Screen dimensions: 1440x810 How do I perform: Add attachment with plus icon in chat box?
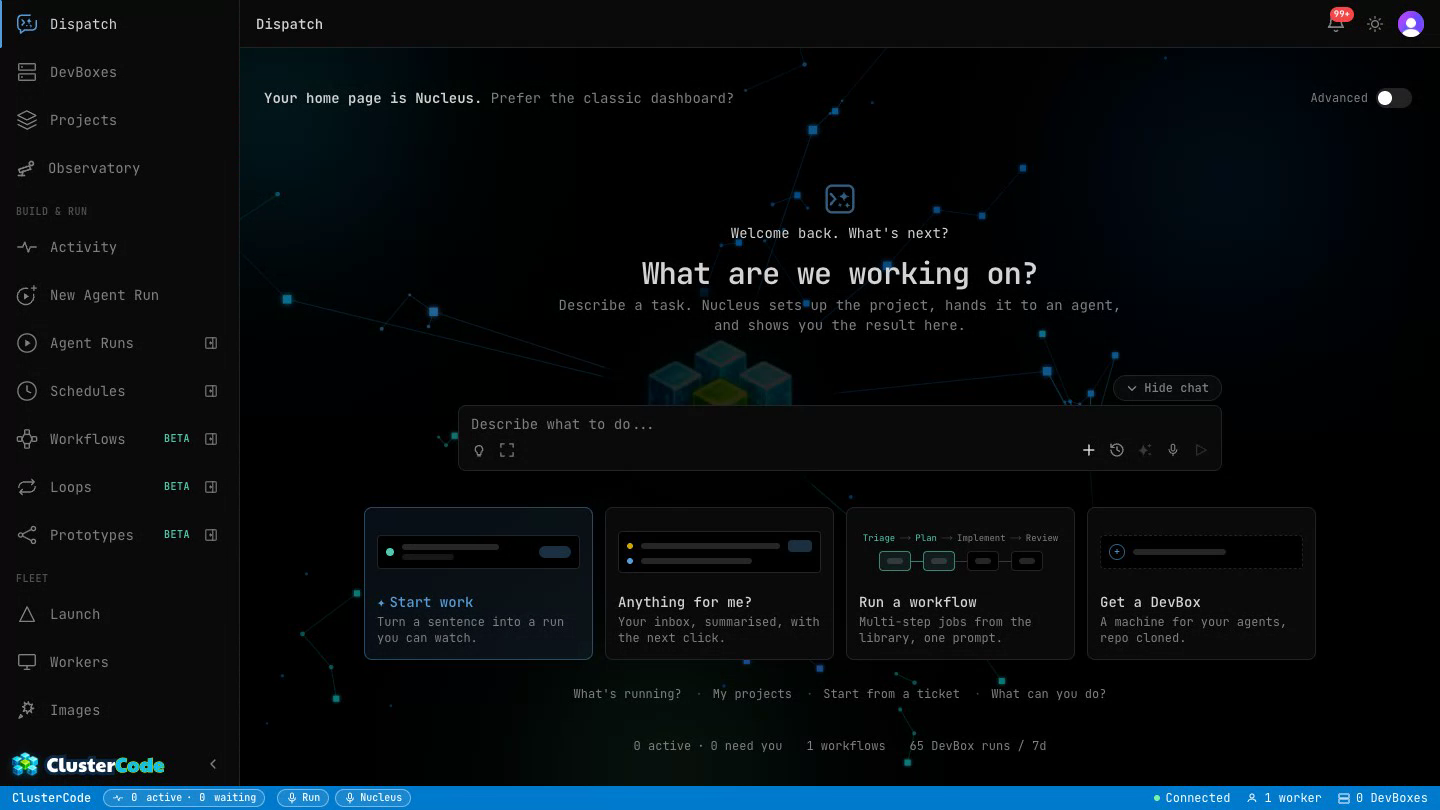1089,450
